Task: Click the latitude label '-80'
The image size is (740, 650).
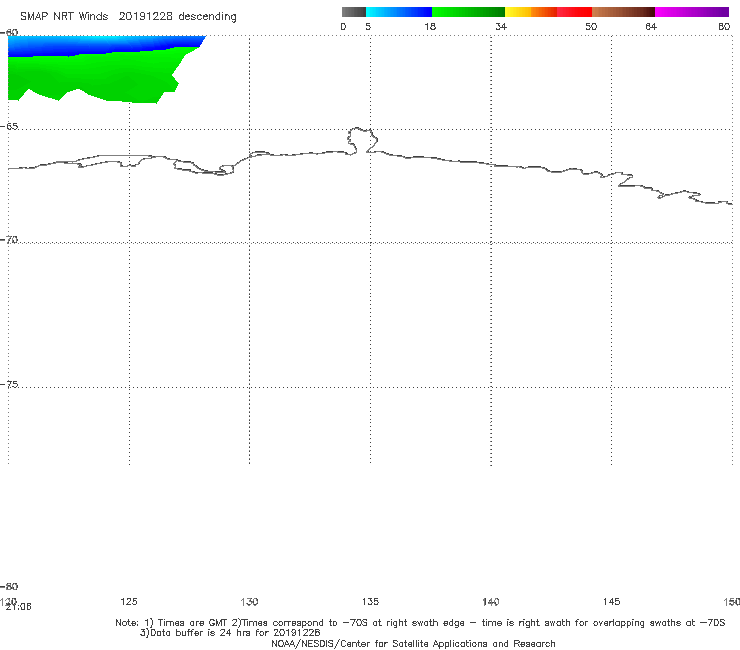Action: pyautogui.click(x=9, y=587)
